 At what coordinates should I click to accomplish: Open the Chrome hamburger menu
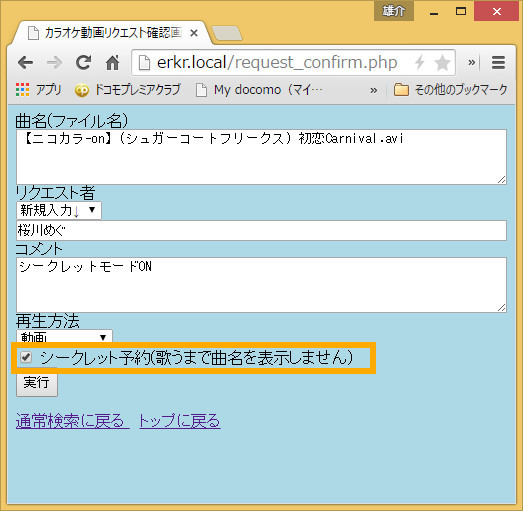pos(498,62)
